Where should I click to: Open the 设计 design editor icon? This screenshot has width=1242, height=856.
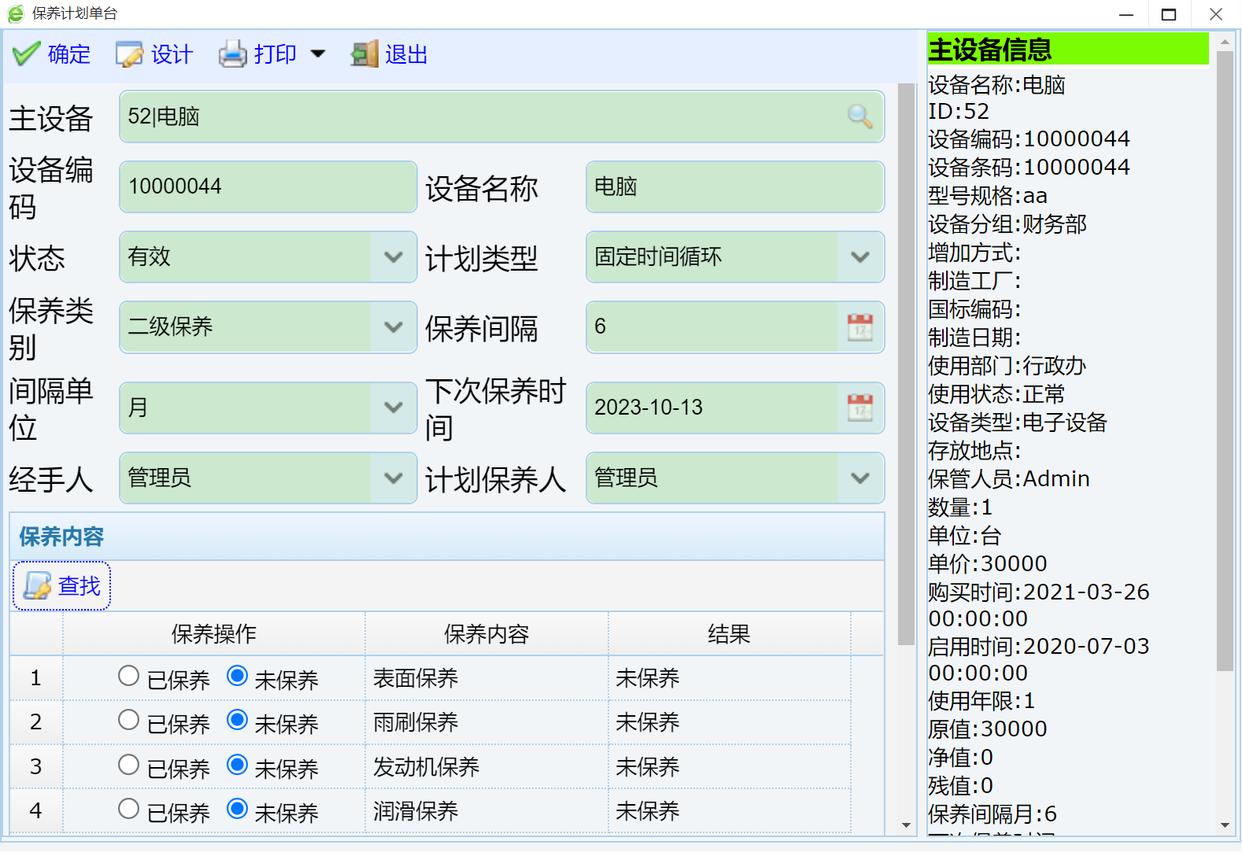pos(130,54)
